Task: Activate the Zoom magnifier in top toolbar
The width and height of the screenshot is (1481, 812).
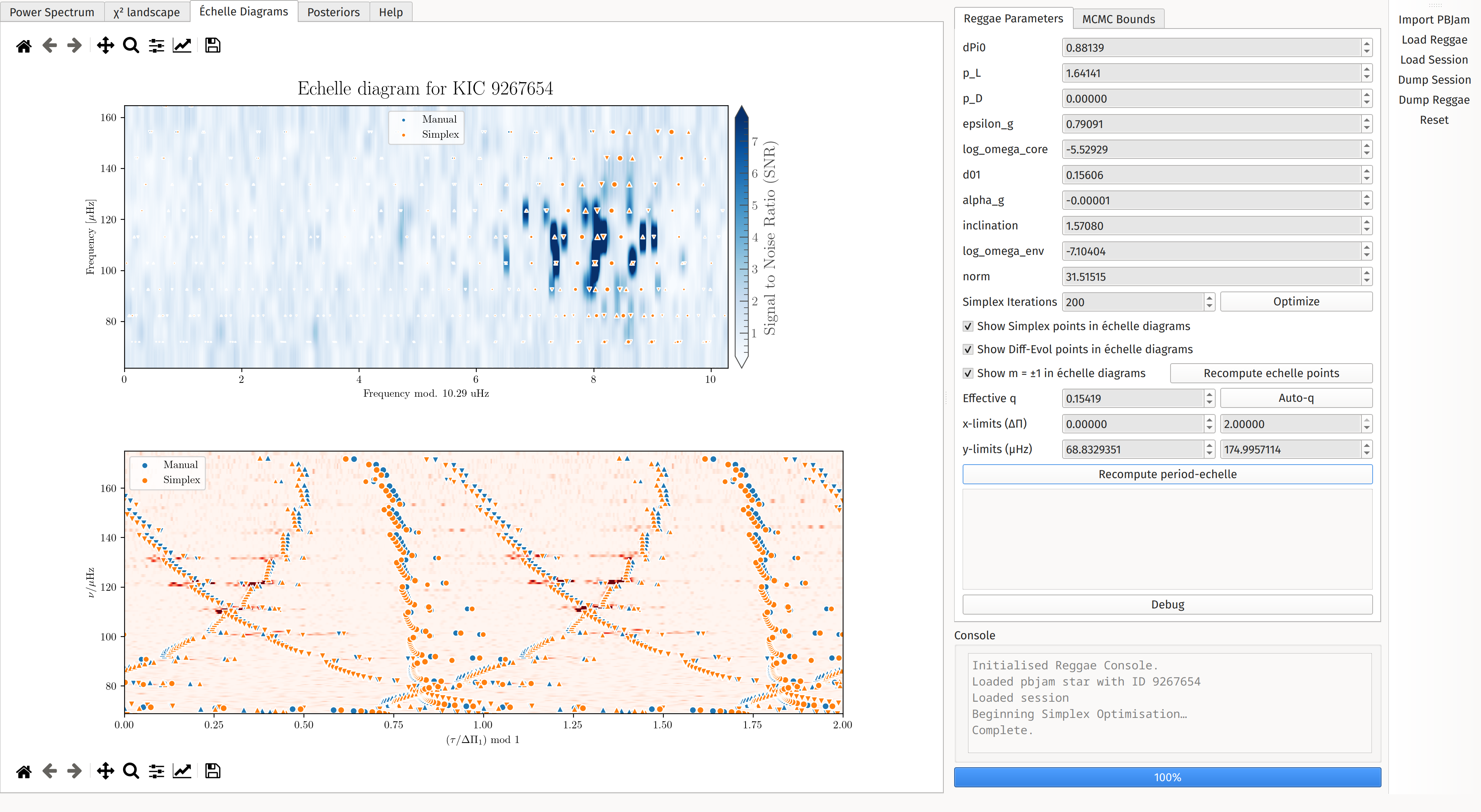Action: tap(131, 45)
